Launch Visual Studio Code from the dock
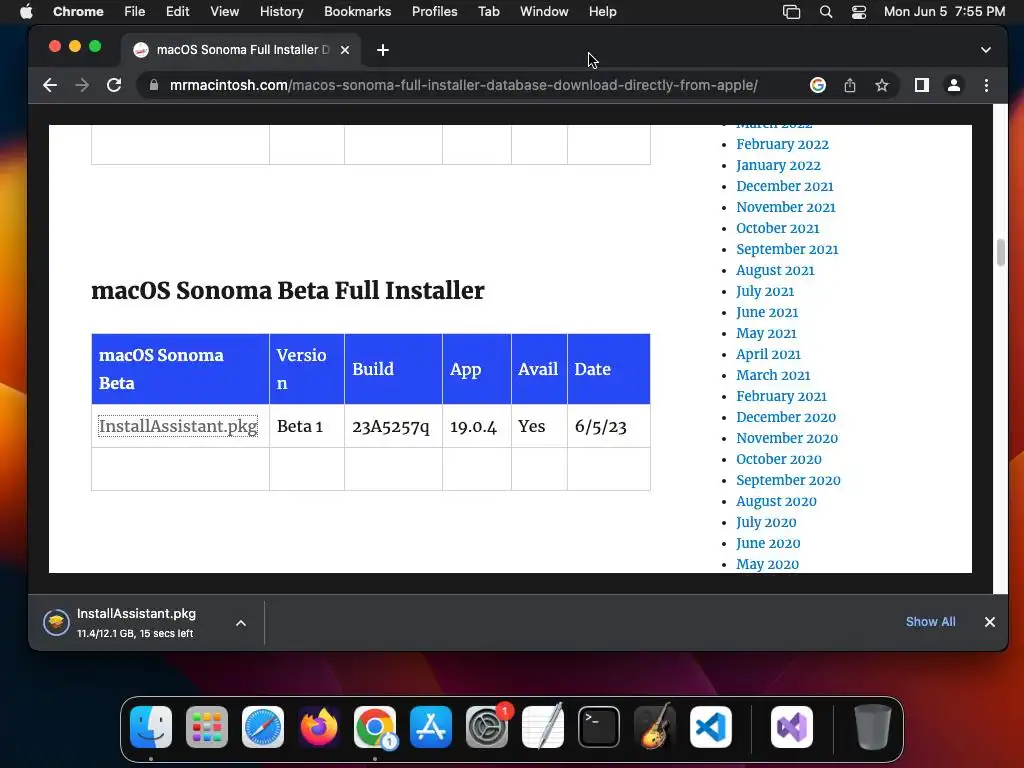Screen dimensions: 1024x768 [x=711, y=727]
